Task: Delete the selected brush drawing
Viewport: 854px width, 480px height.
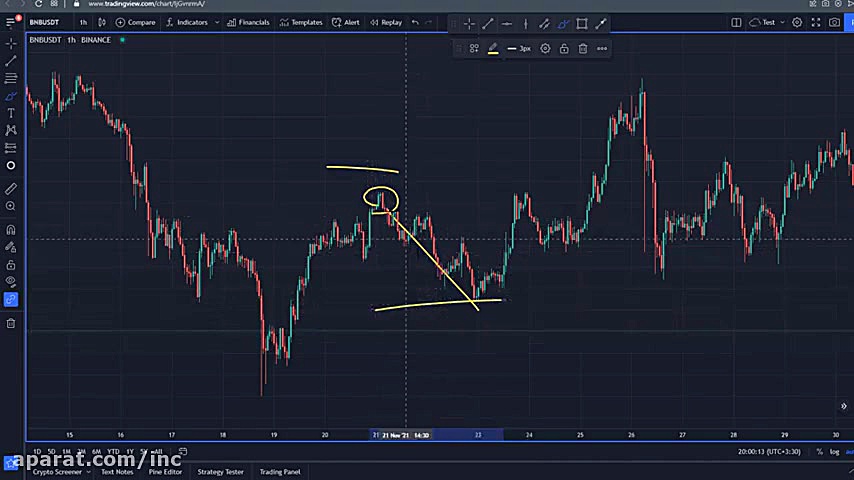Action: click(583, 48)
